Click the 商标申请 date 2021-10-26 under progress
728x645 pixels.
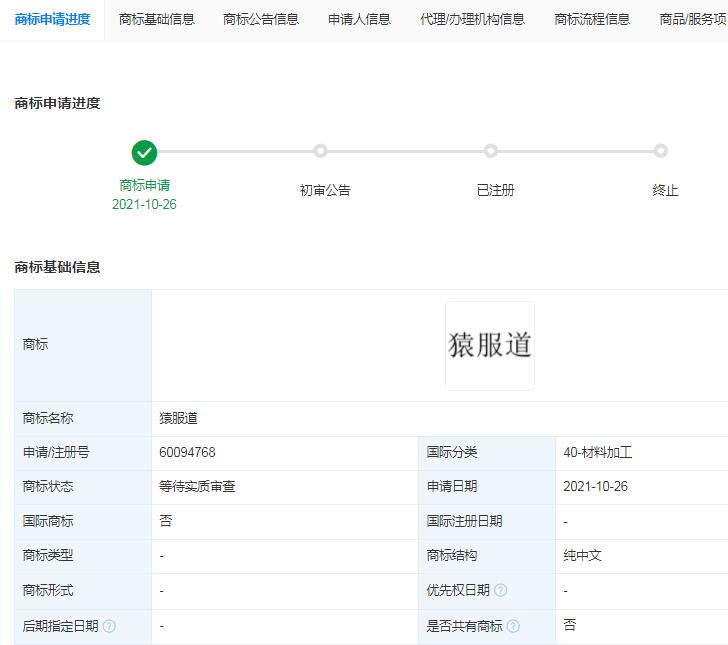tap(144, 205)
